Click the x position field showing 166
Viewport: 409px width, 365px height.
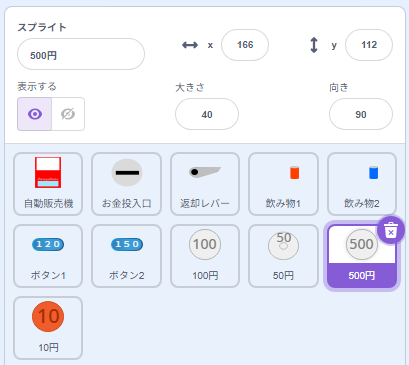(245, 45)
